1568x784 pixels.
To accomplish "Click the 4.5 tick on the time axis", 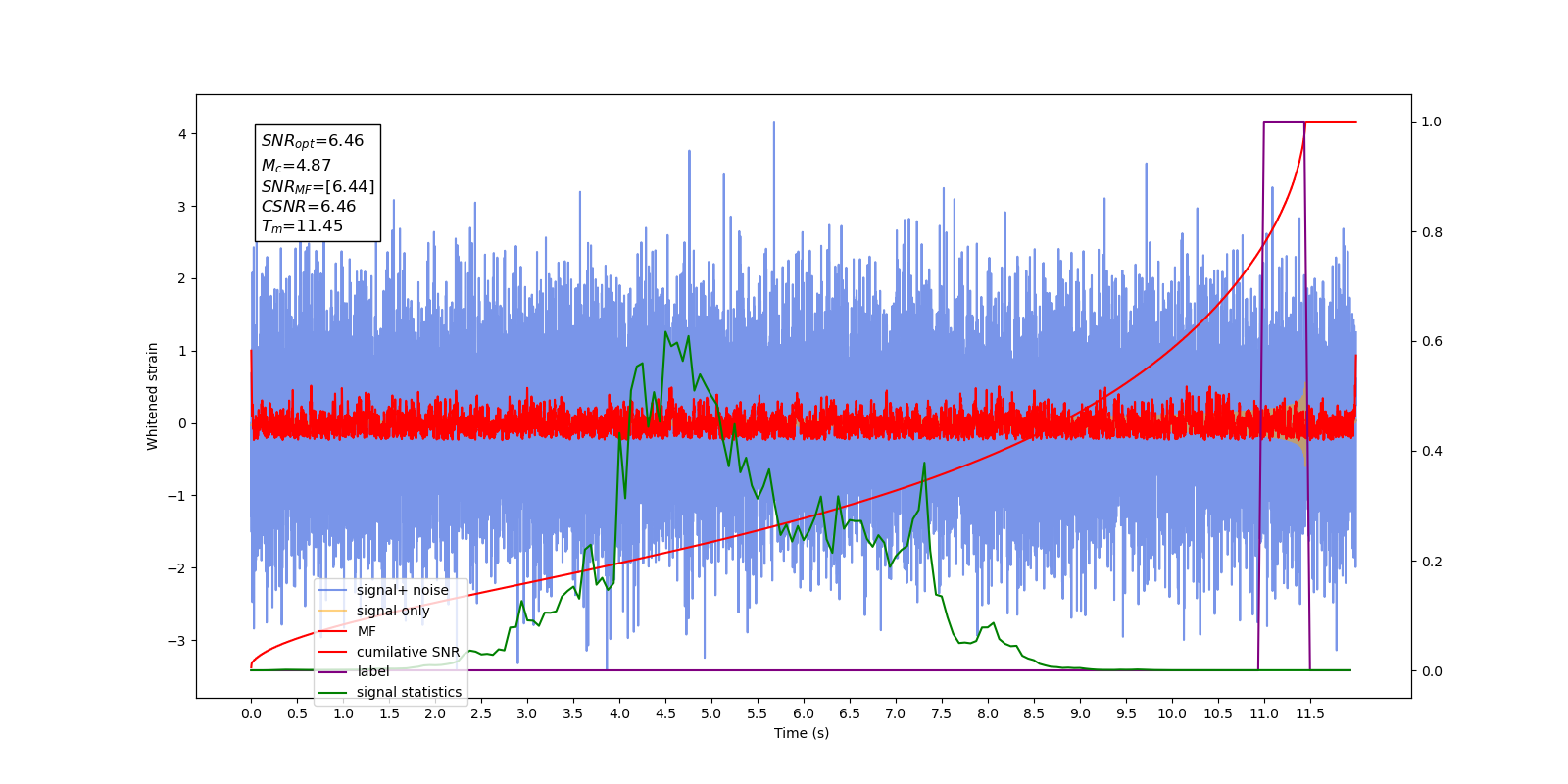I will [665, 713].
